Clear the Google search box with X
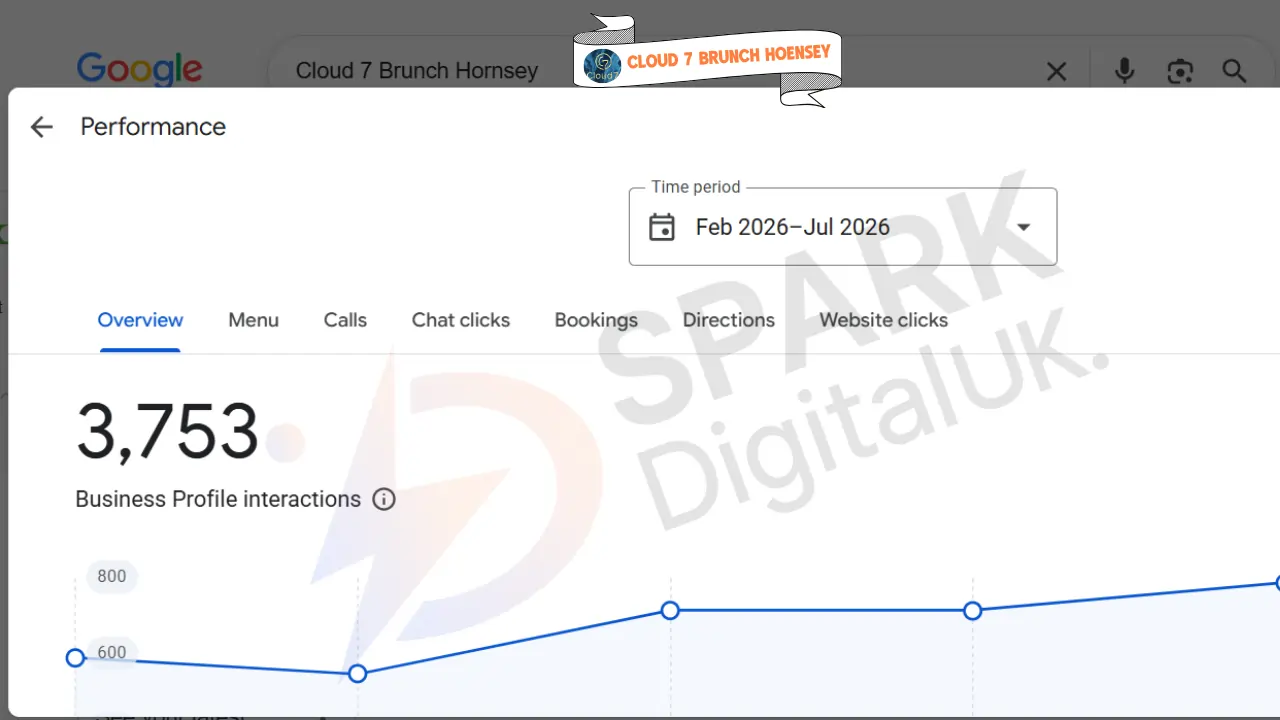 1056,71
